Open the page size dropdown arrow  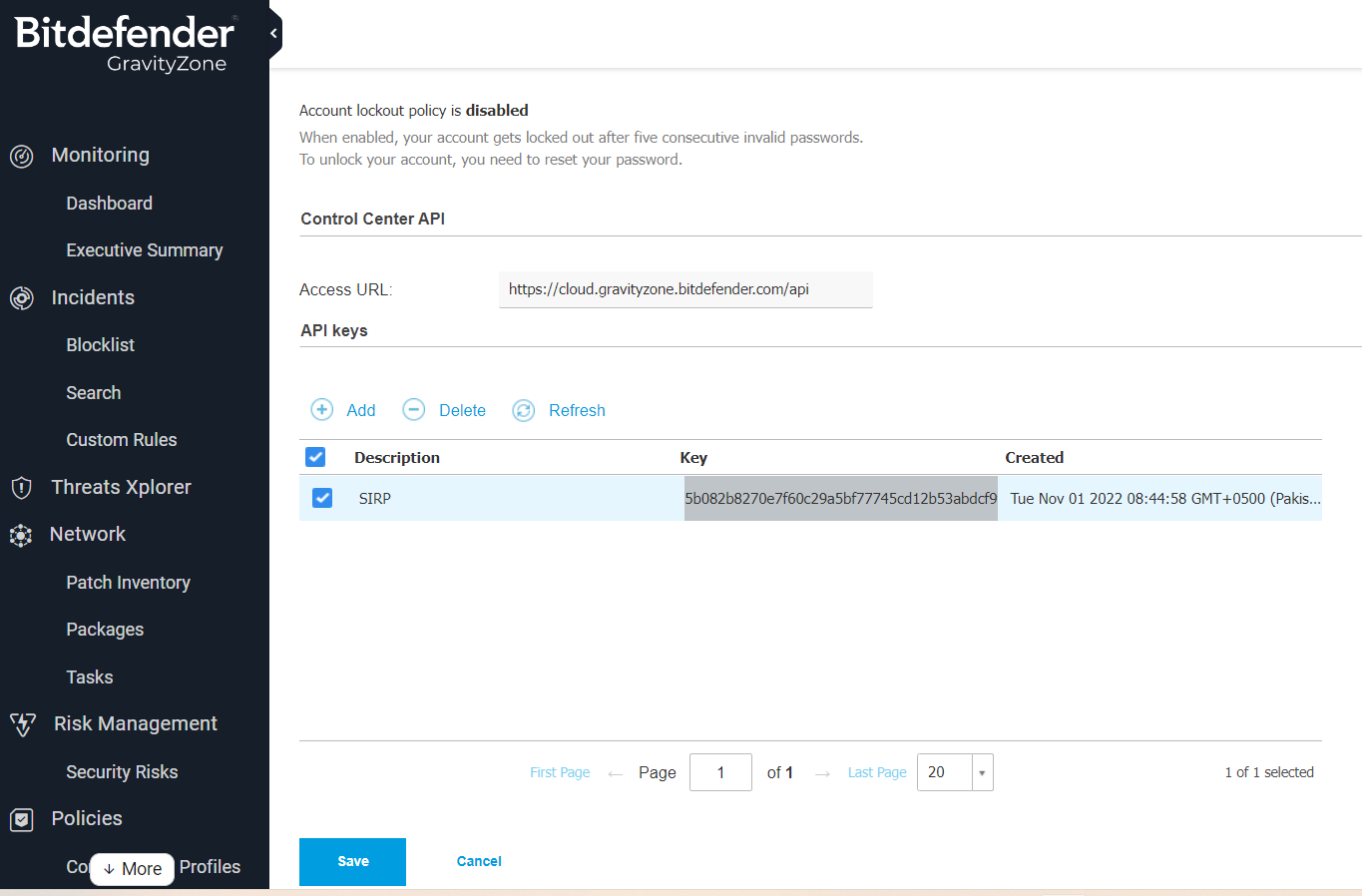(982, 772)
